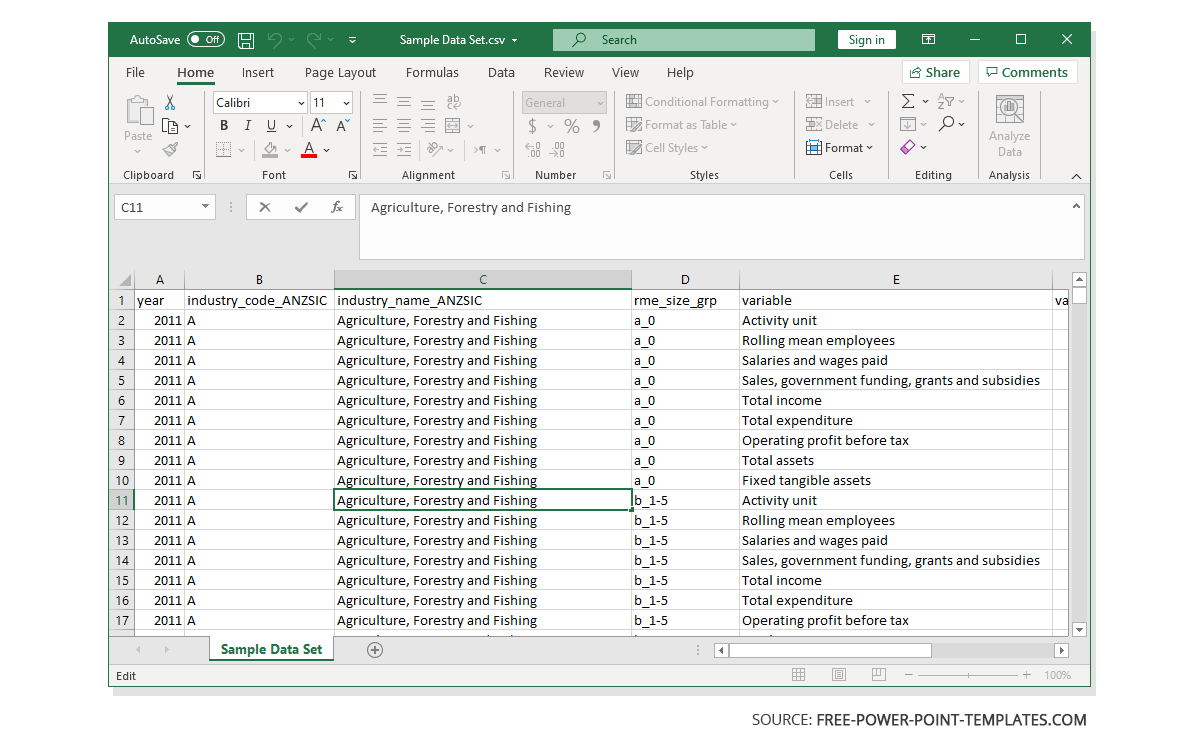
Task: Apply bold formatting from the Font group
Action: click(x=224, y=125)
